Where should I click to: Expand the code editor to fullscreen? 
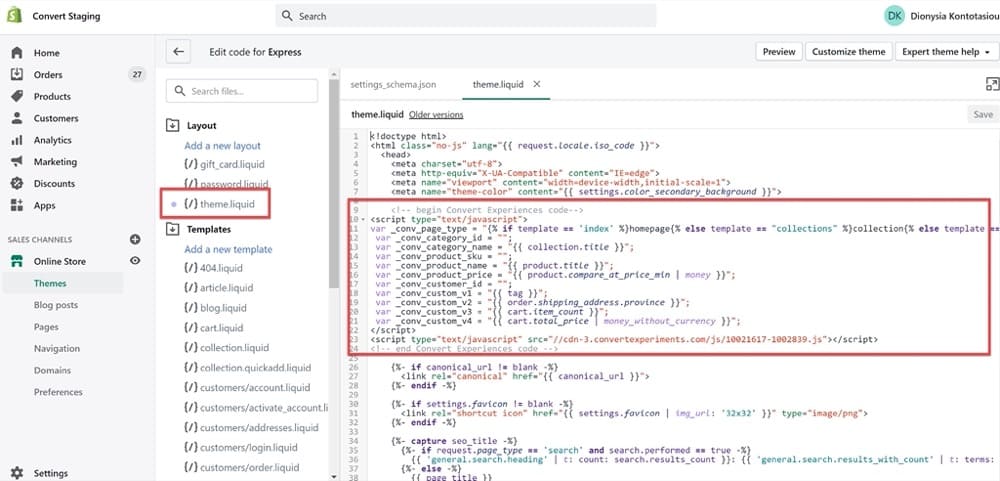point(992,84)
